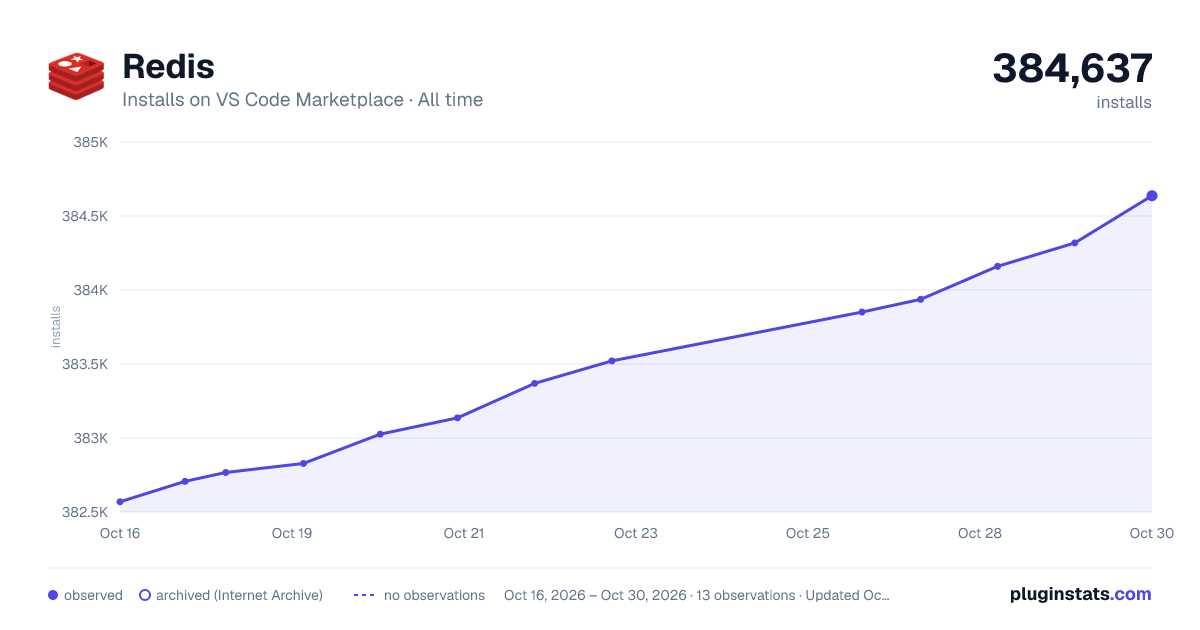Image resolution: width=1200 pixels, height=630 pixels.
Task: Click the 382.5K y-axis label
Action: pos(85,512)
